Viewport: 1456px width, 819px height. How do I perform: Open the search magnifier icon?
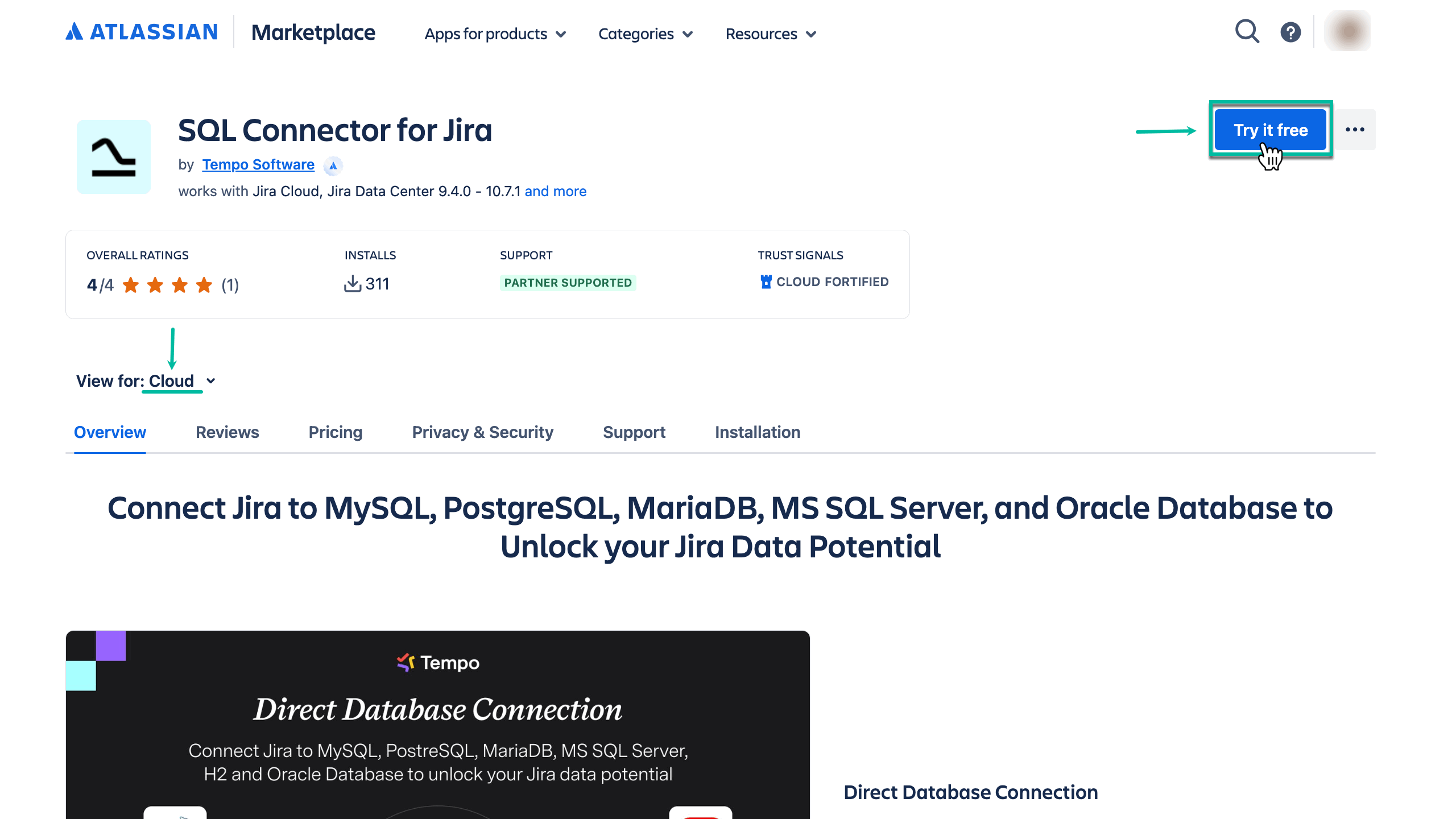point(1247,32)
